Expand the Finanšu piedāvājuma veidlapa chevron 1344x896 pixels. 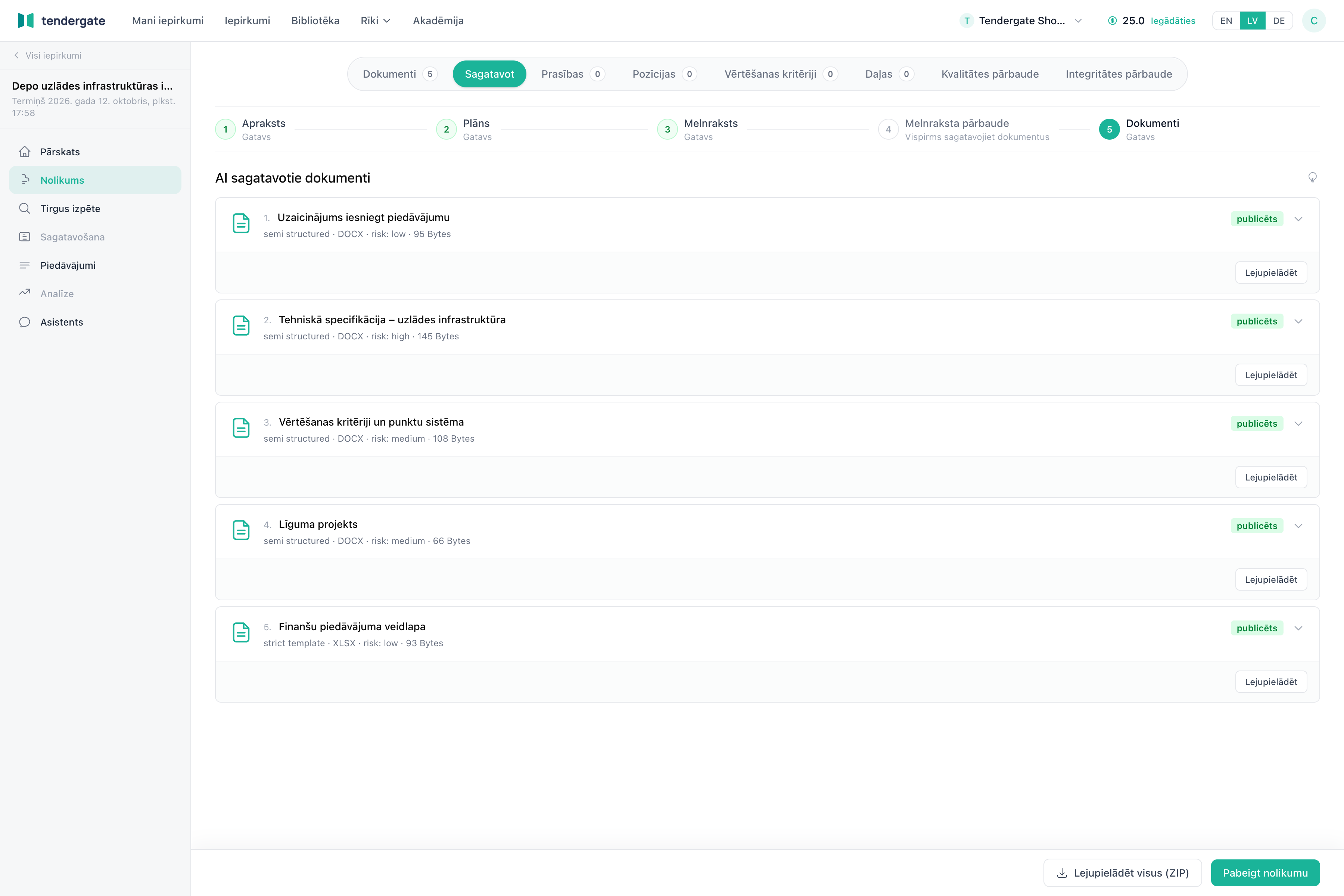click(x=1298, y=628)
